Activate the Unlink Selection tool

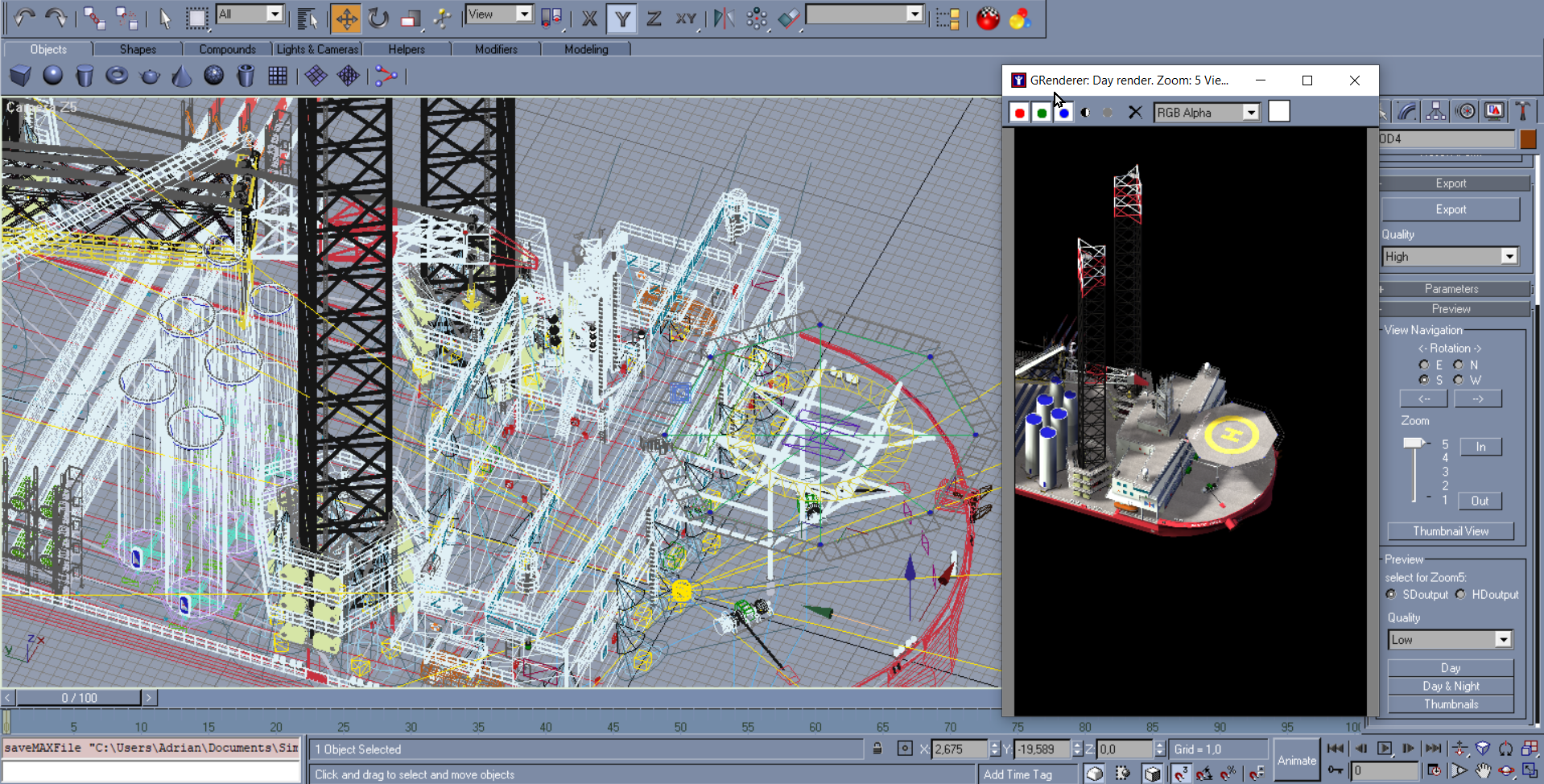126,18
